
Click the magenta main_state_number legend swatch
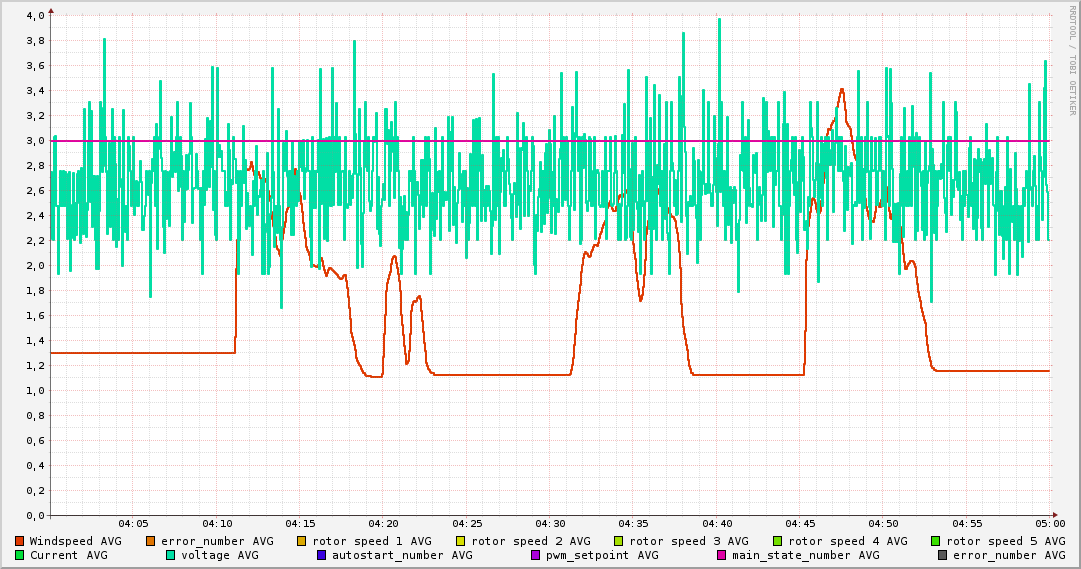point(722,555)
